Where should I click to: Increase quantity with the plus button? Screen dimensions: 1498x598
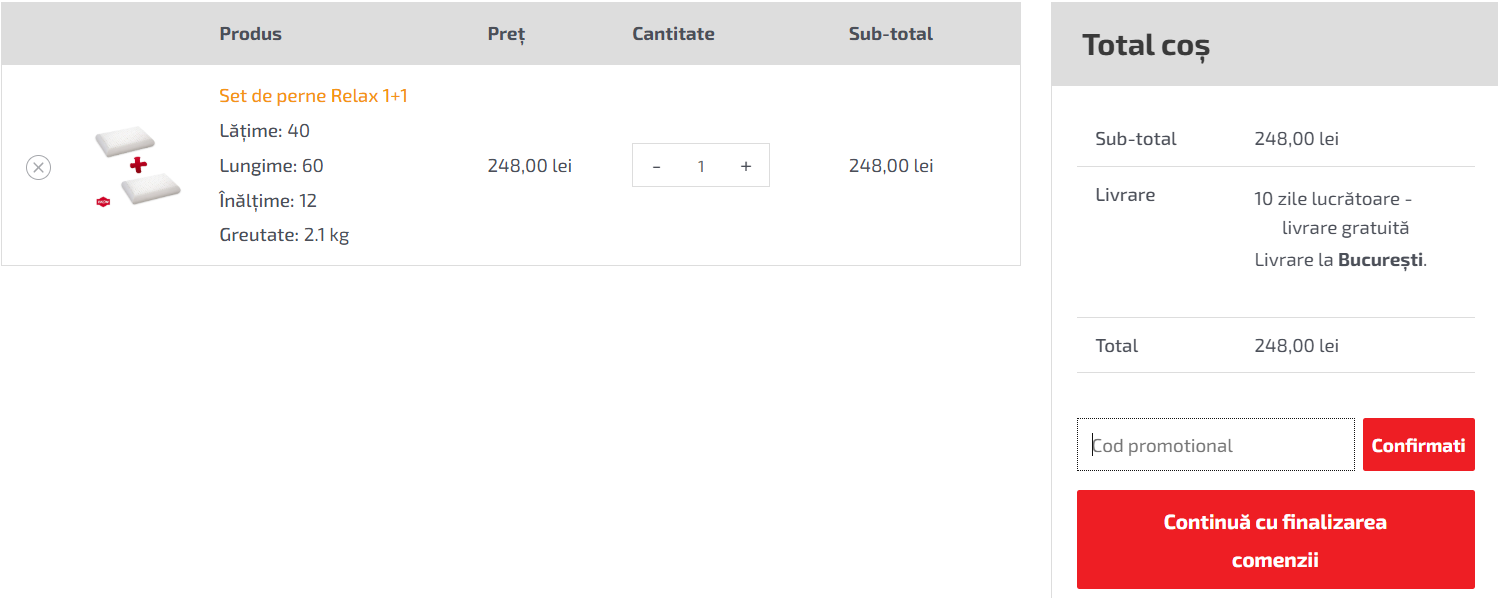click(x=746, y=166)
